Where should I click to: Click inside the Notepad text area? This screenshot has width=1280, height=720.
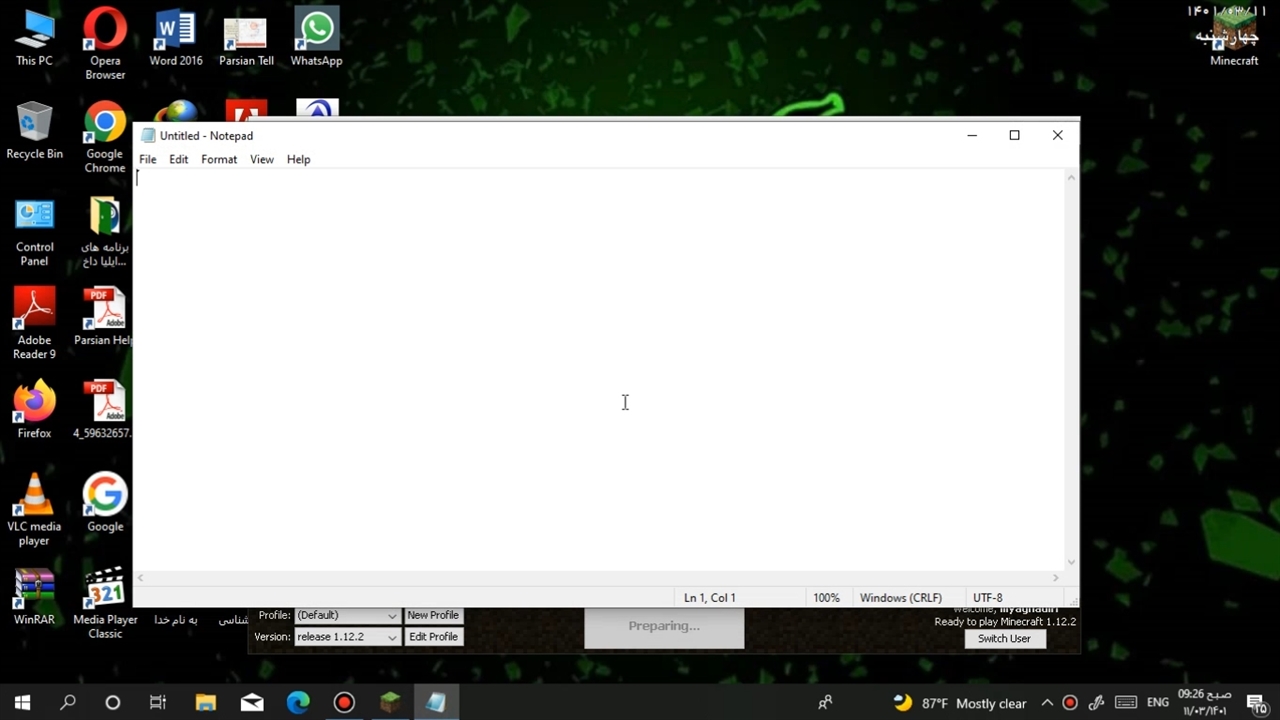(x=600, y=370)
